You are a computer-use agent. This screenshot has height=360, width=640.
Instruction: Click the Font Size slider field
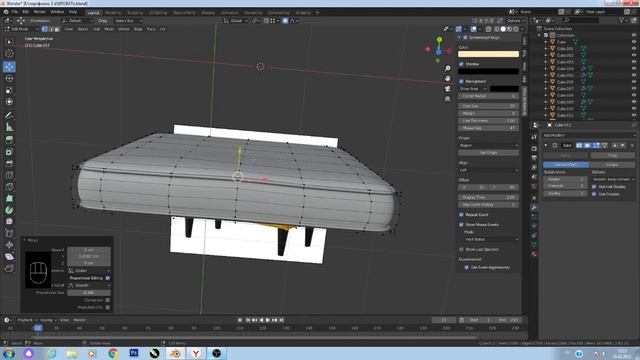489,106
